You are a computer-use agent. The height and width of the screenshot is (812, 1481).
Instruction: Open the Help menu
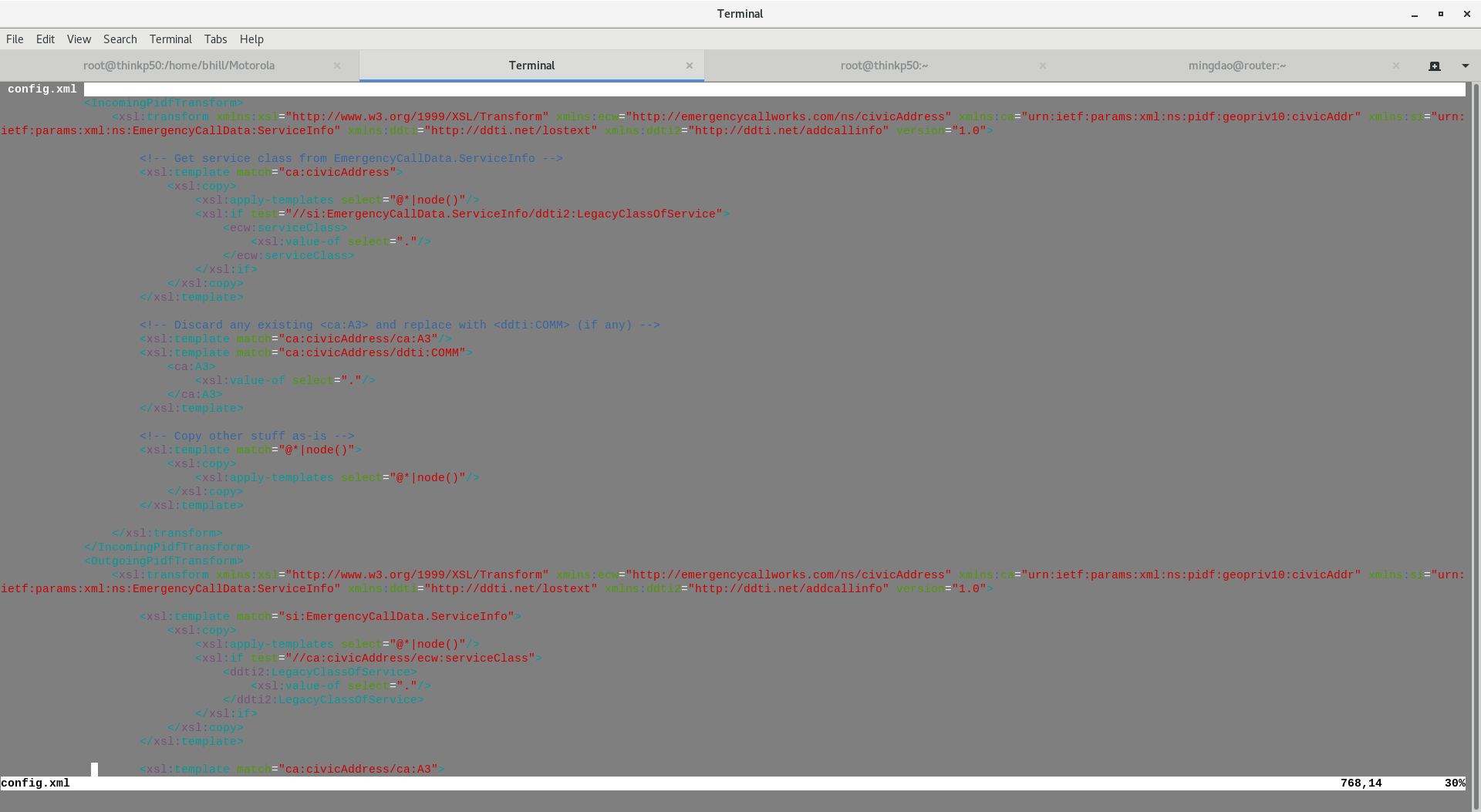point(251,39)
